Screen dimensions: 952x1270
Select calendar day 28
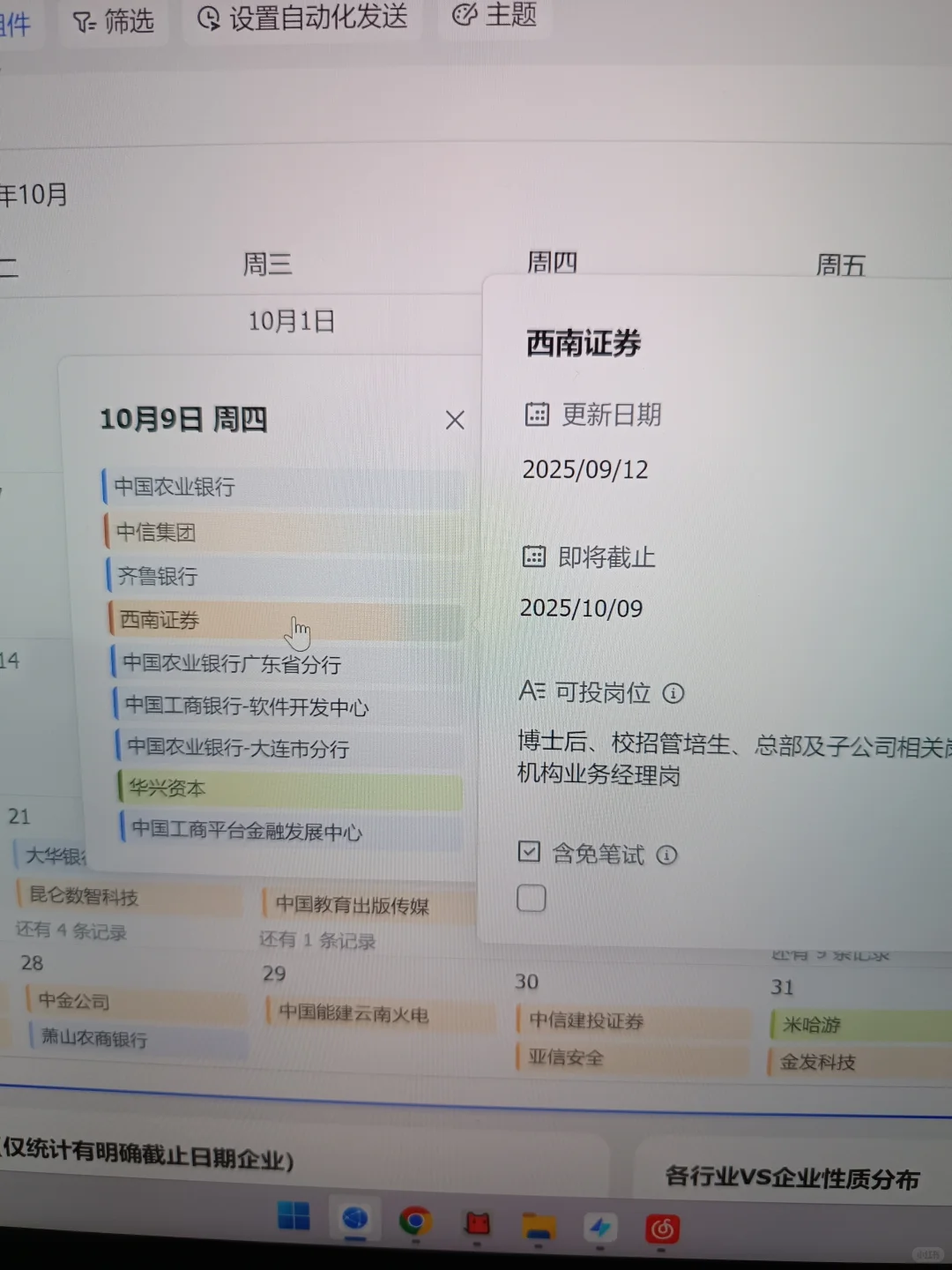pyautogui.click(x=33, y=963)
